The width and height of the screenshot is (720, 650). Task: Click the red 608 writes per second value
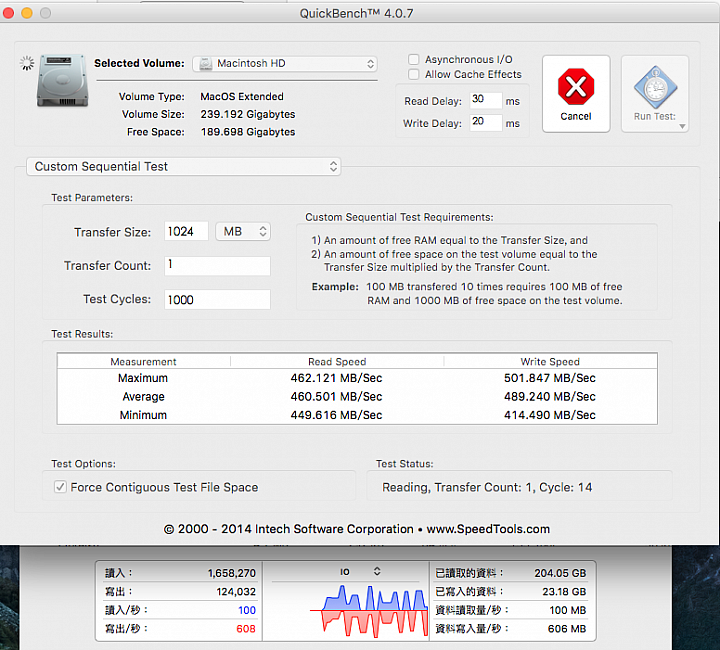(246, 628)
